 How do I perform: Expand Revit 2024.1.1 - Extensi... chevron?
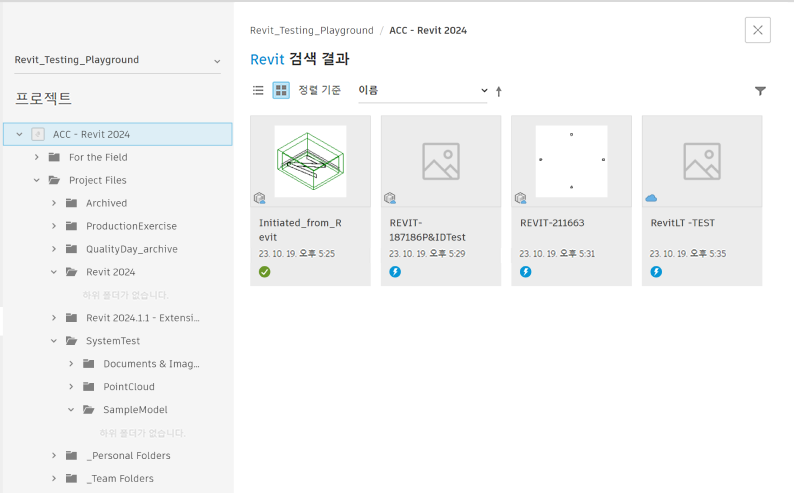tap(54, 318)
